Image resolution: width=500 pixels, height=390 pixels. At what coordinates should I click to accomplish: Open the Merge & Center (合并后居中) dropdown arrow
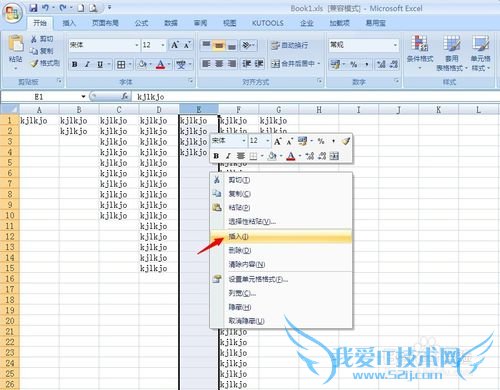[x=319, y=63]
